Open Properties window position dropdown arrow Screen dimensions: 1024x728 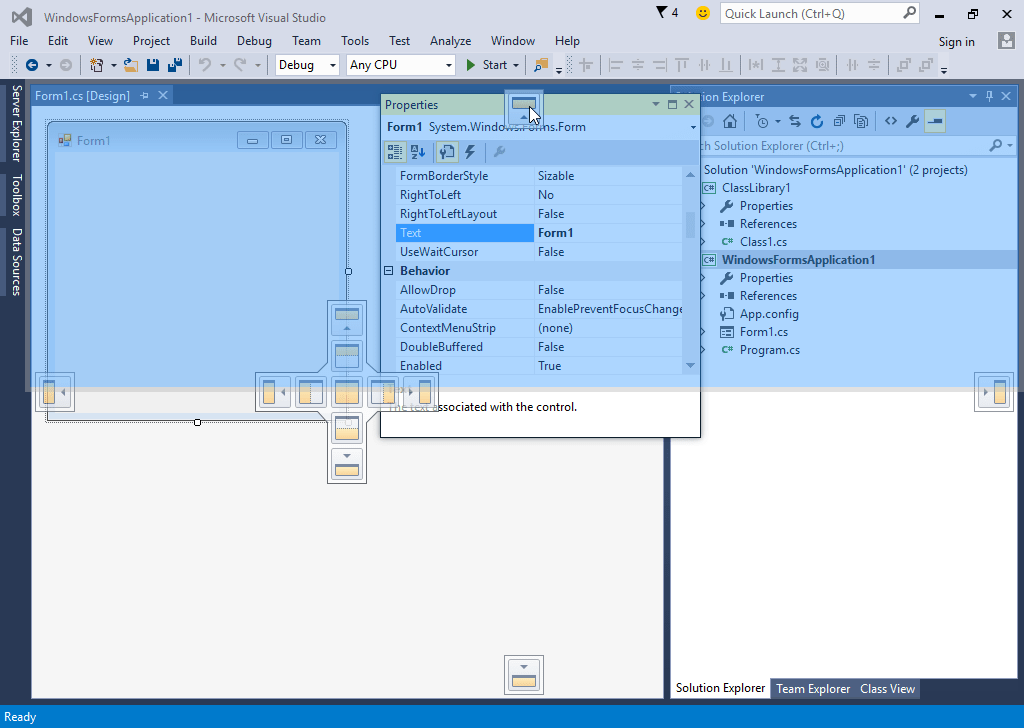coord(656,104)
